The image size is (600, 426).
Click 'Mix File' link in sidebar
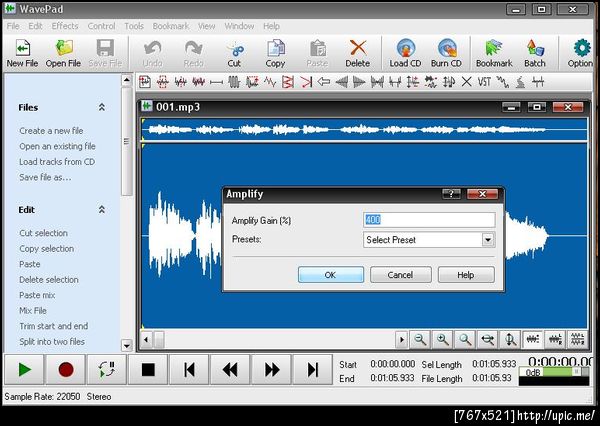tap(33, 310)
